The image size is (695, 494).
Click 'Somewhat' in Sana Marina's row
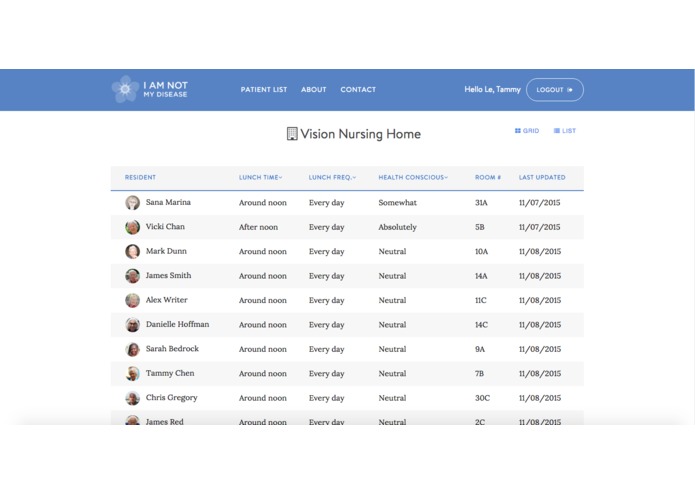click(x=398, y=202)
